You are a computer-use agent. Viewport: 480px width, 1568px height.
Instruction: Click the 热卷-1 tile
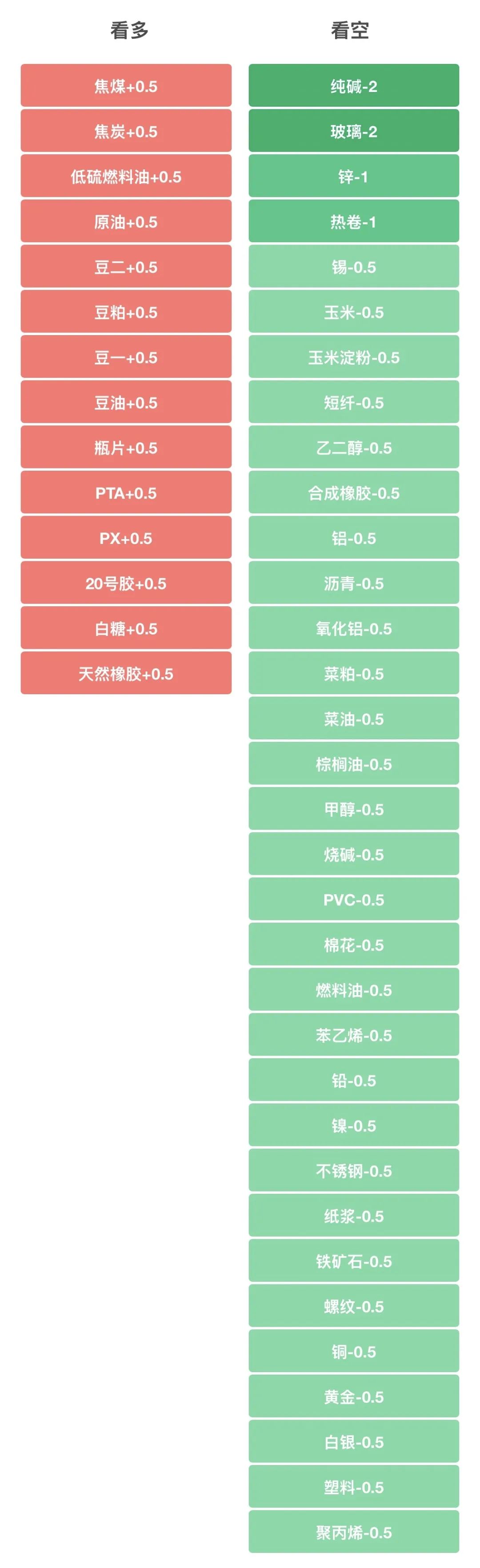353,222
